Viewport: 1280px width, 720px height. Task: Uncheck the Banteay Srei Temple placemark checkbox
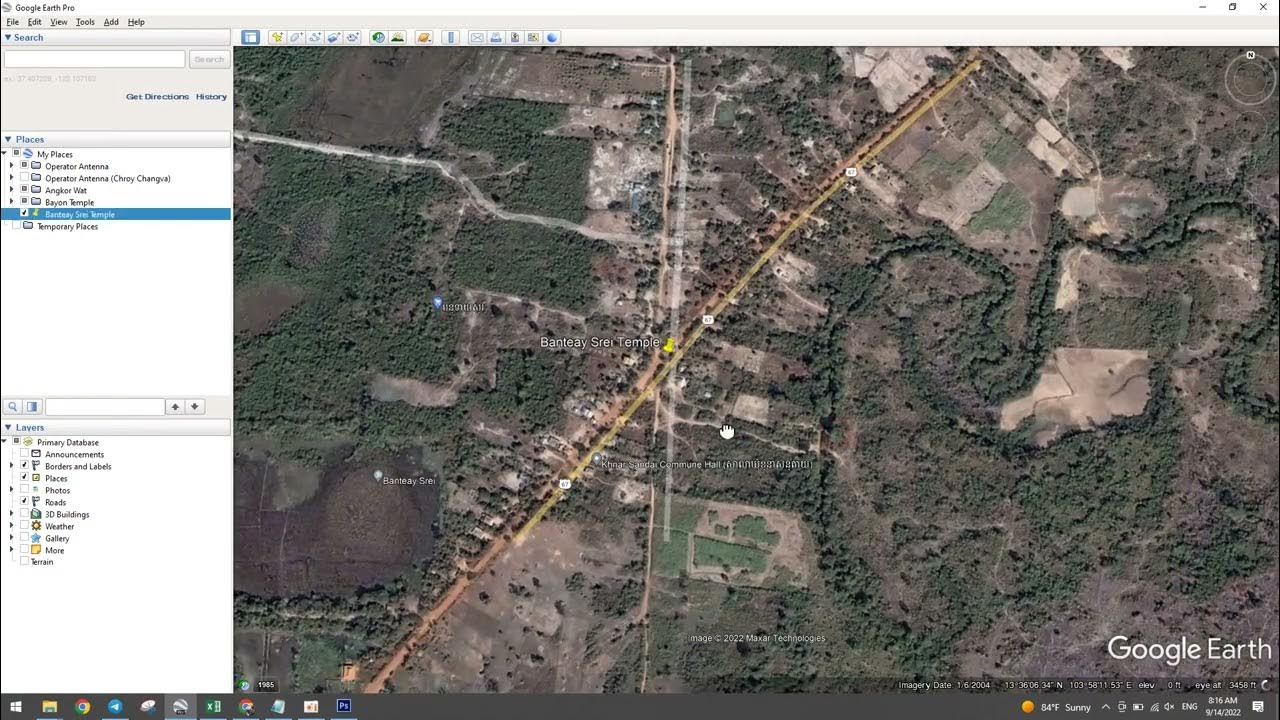(24, 213)
